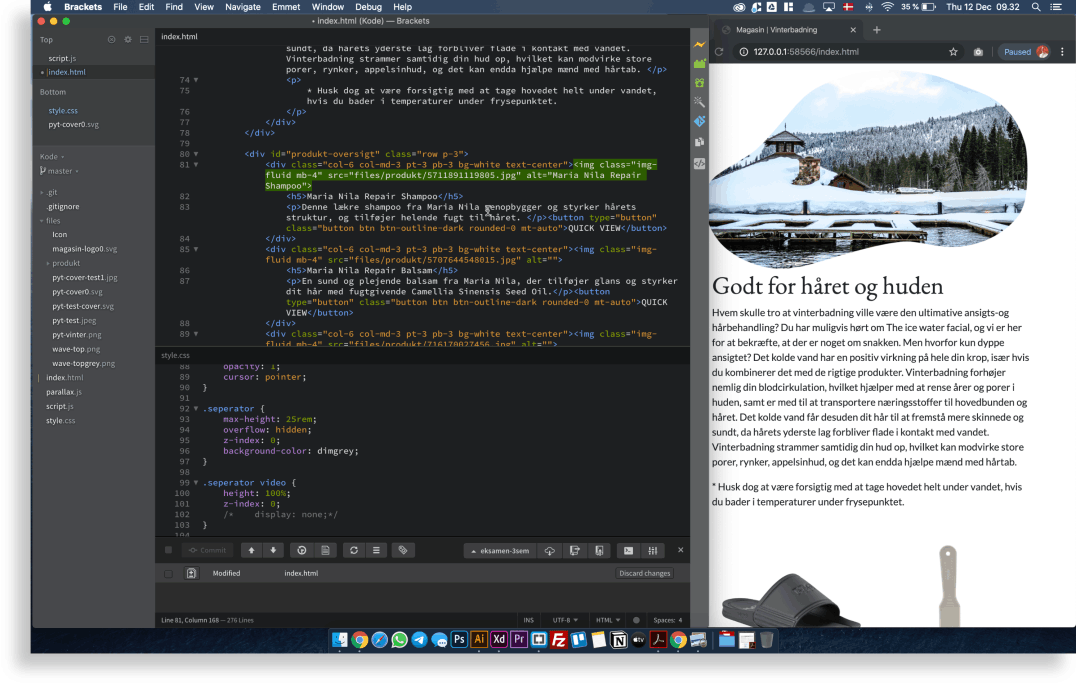
Task: Open Spotlight search in macOS menu bar
Action: (x=1036, y=7)
